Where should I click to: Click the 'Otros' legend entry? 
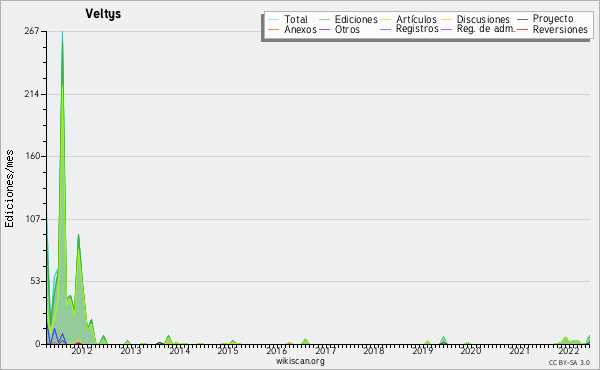click(347, 29)
